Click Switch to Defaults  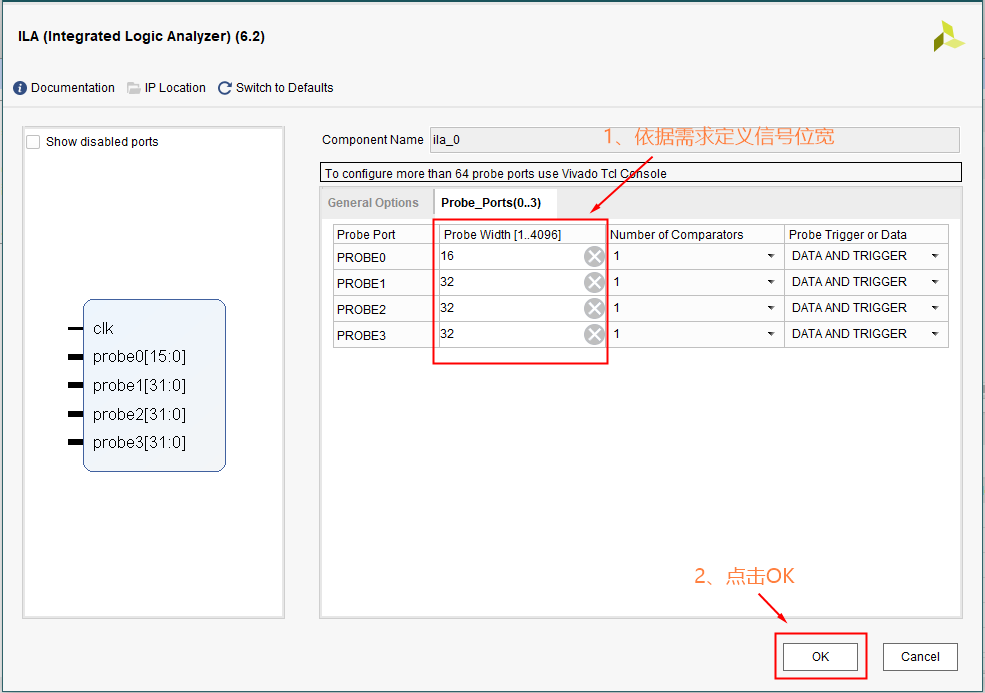[285, 88]
